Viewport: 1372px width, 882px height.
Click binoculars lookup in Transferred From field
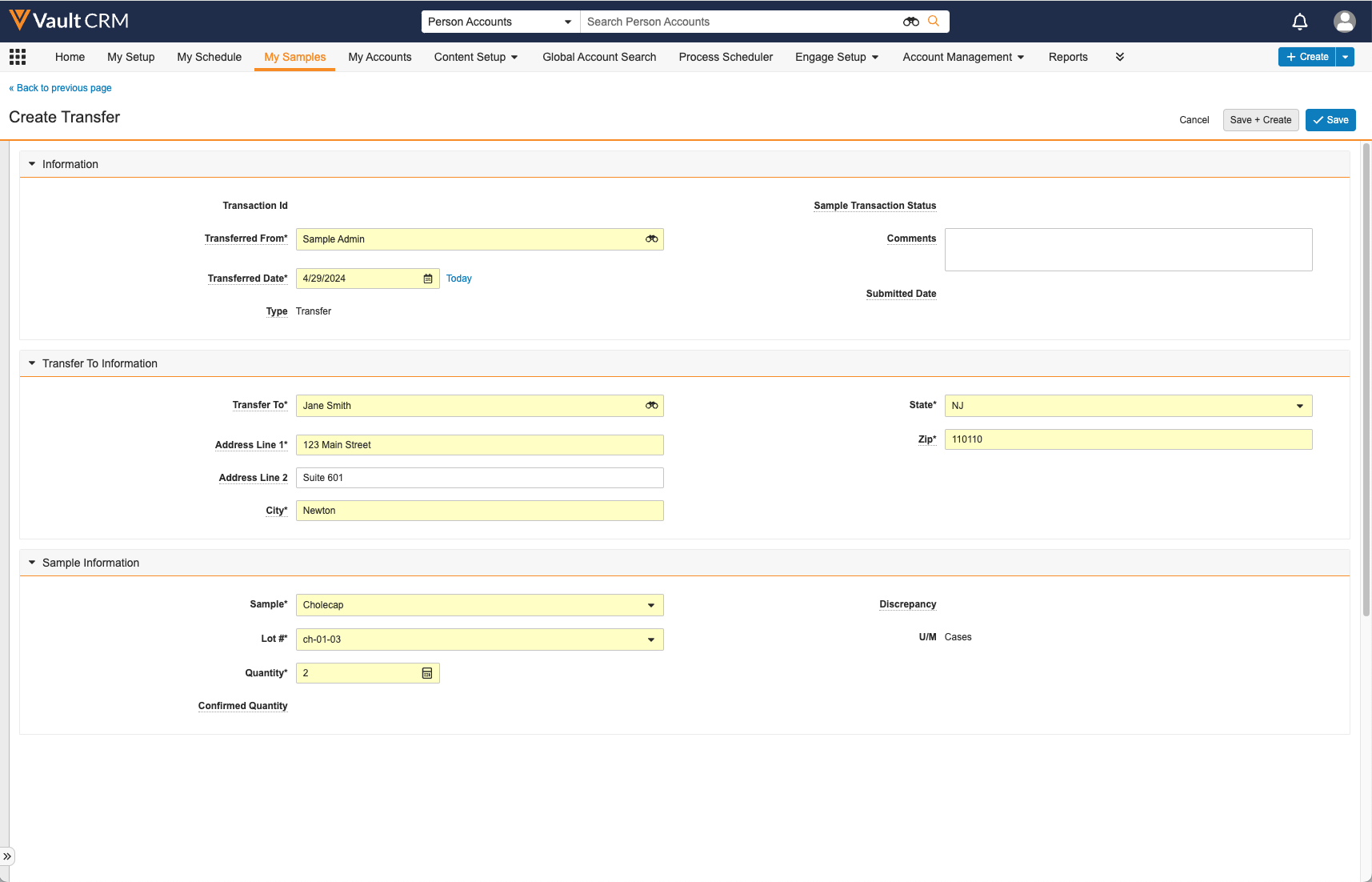651,239
